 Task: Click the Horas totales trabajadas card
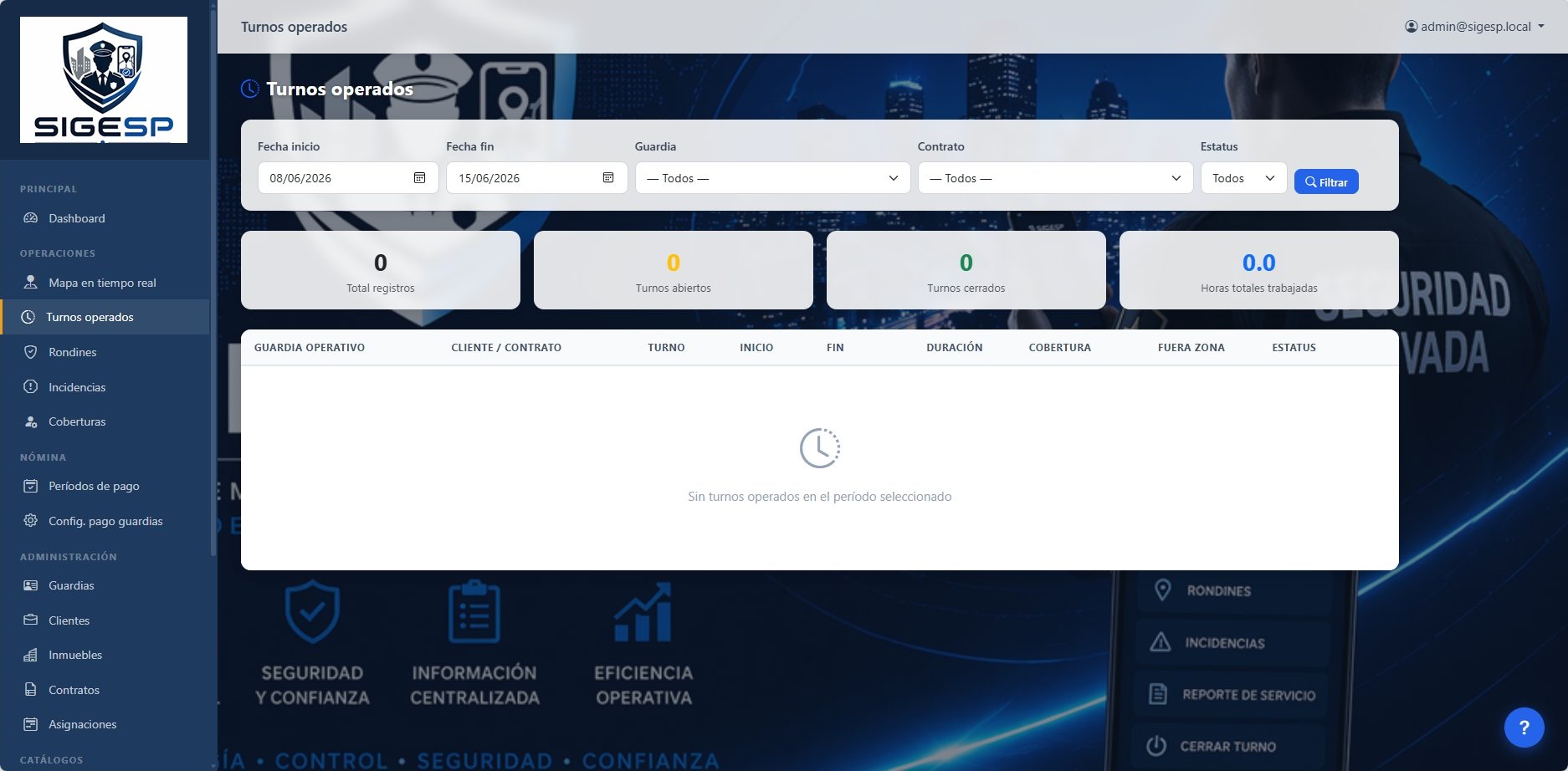point(1259,270)
